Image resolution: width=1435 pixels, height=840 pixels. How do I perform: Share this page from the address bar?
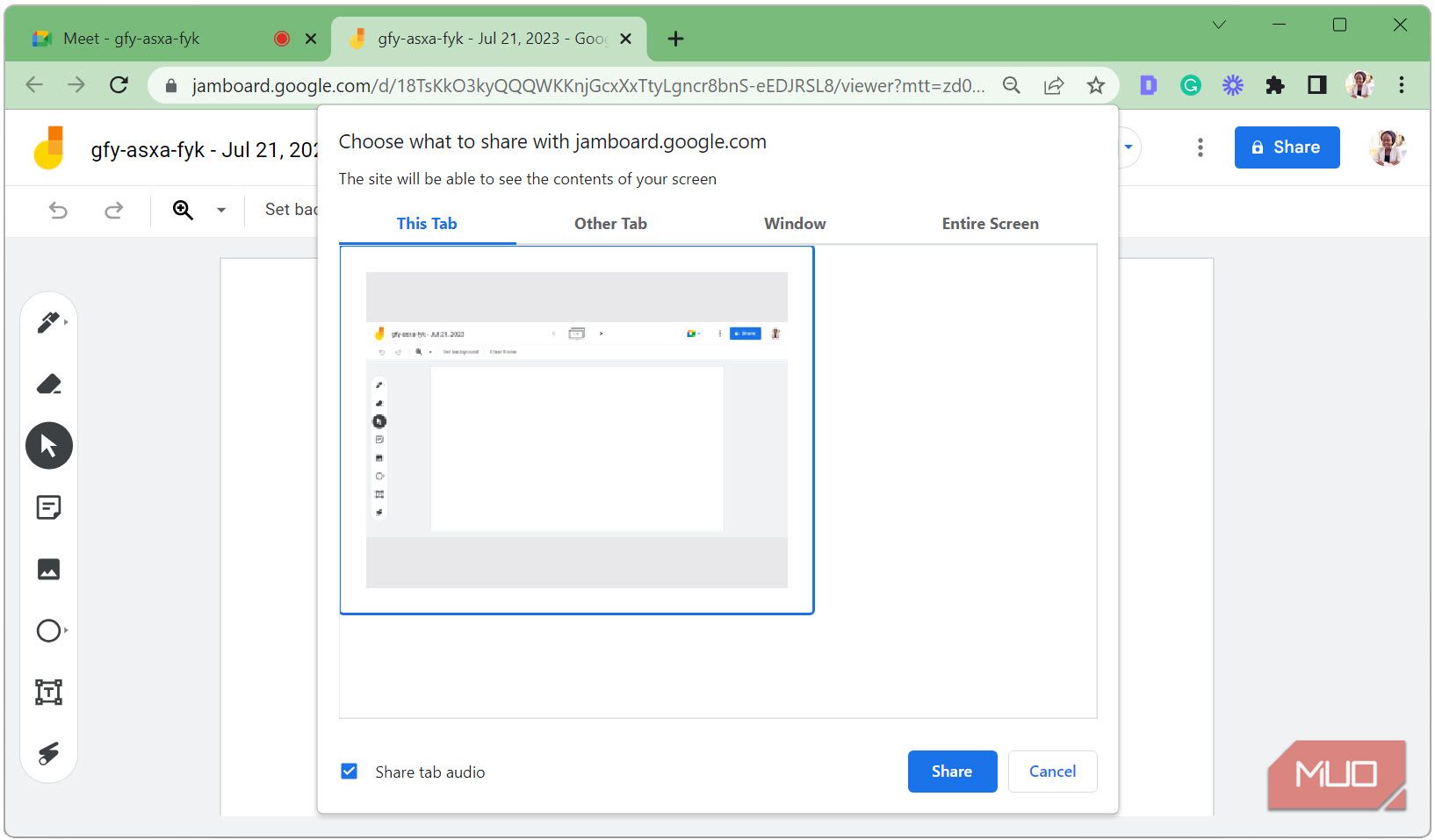[1054, 85]
